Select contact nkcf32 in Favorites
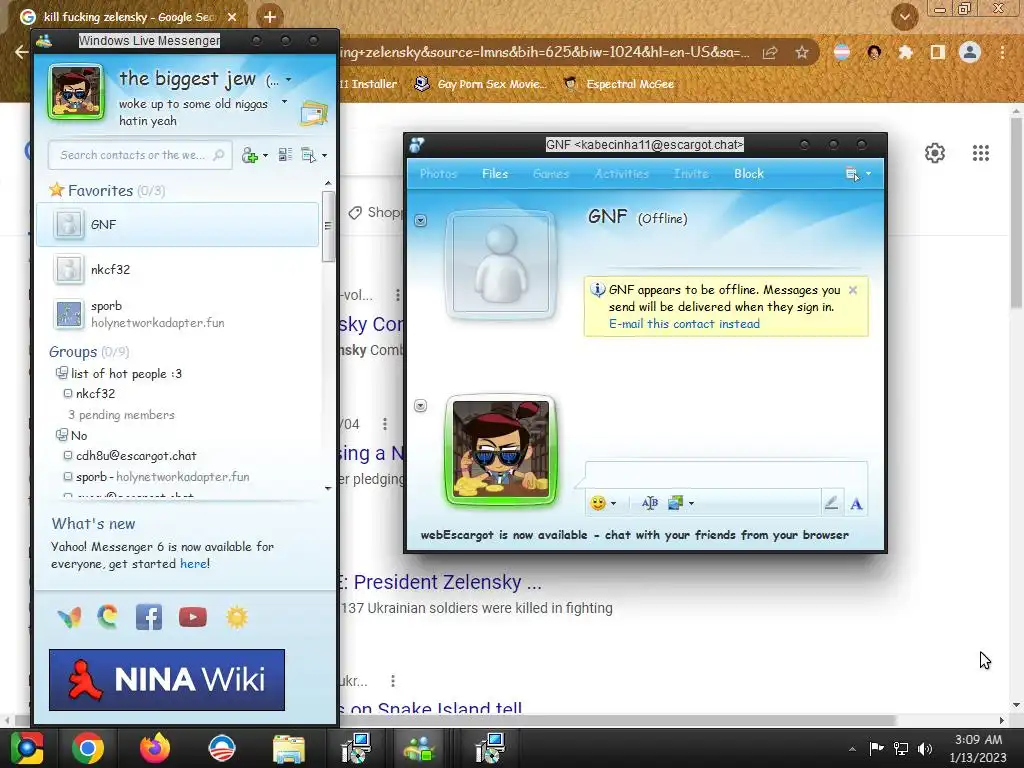The height and width of the screenshot is (768, 1024). point(177,269)
